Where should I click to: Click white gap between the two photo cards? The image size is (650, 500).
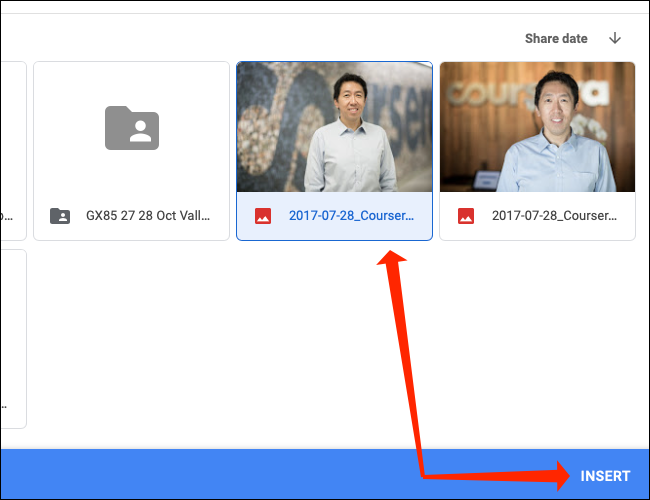pyautogui.click(x=436, y=150)
